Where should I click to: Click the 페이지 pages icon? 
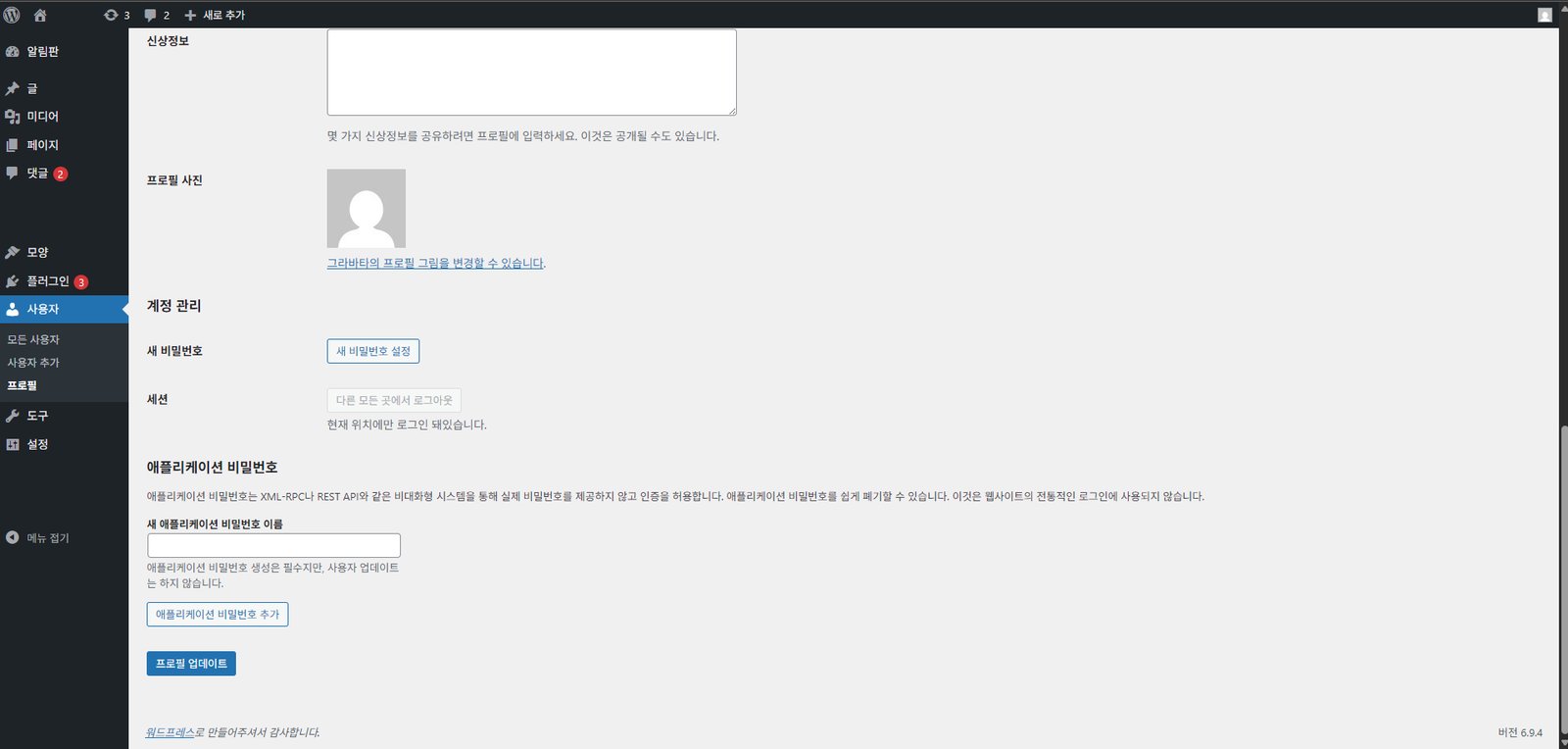pyautogui.click(x=13, y=145)
